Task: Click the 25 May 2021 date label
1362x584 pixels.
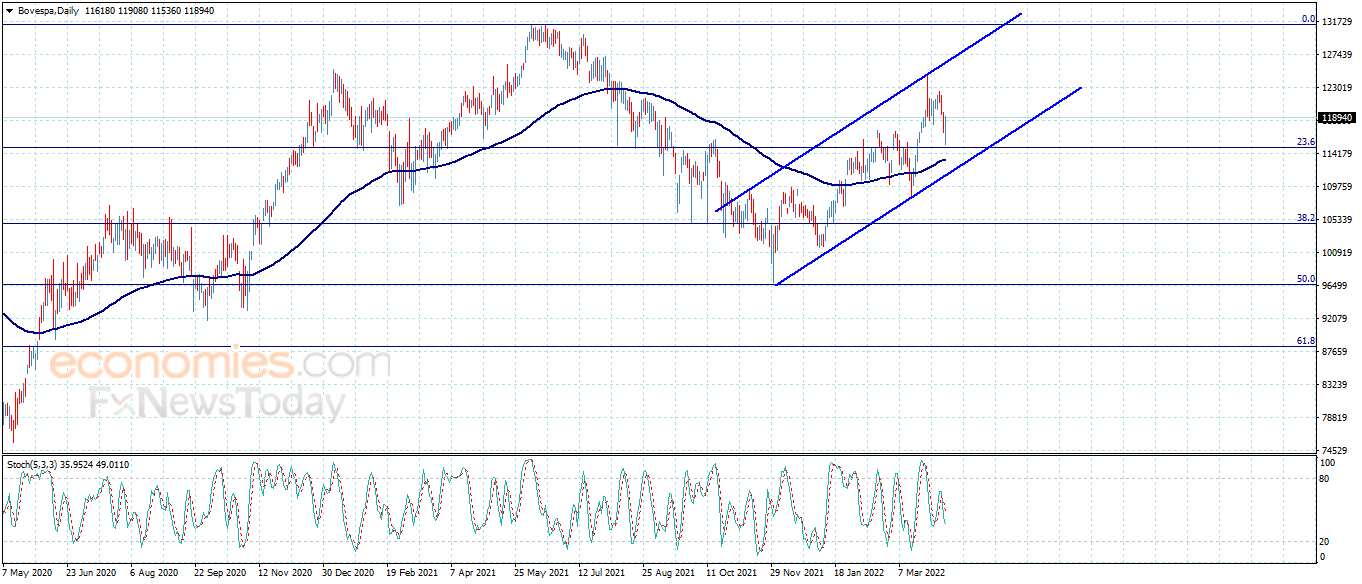Action: 541,574
